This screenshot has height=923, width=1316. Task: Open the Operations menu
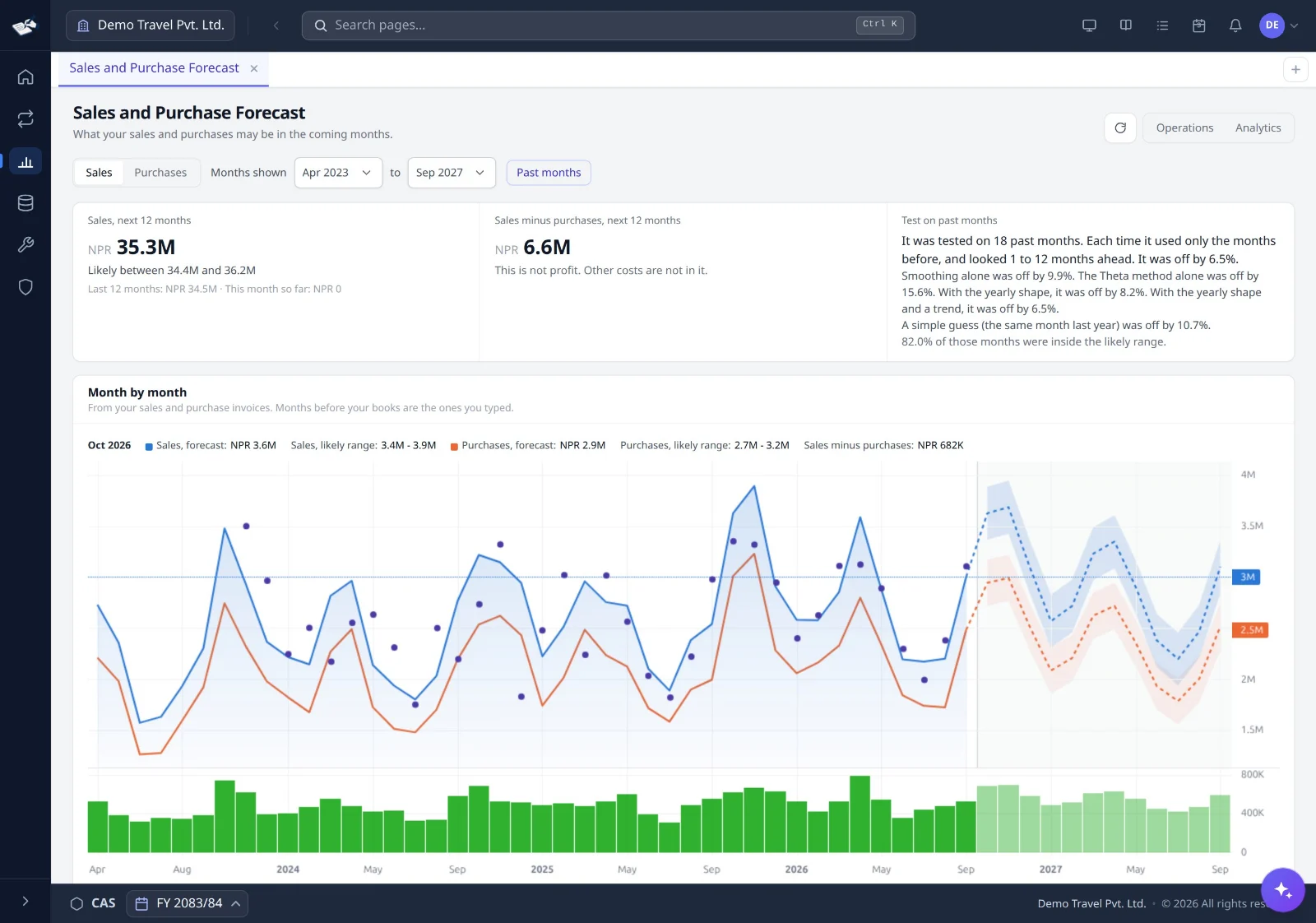(1184, 128)
